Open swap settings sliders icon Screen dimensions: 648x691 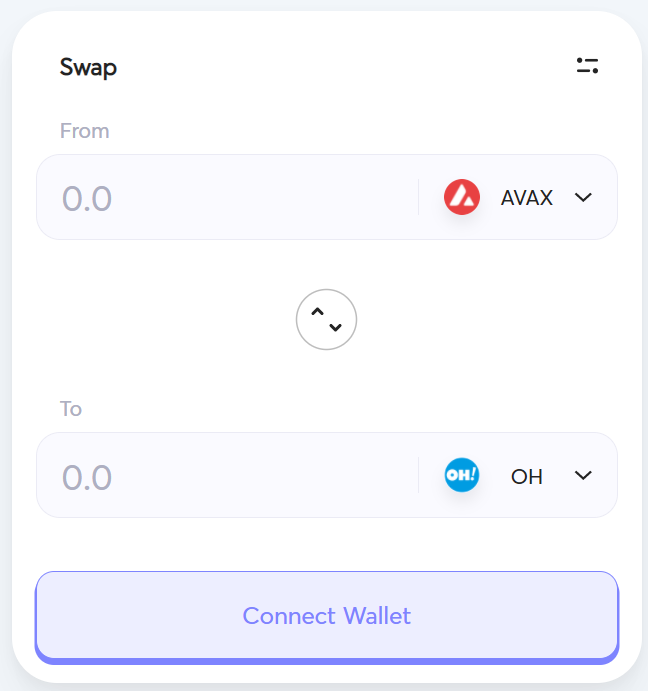pos(587,66)
